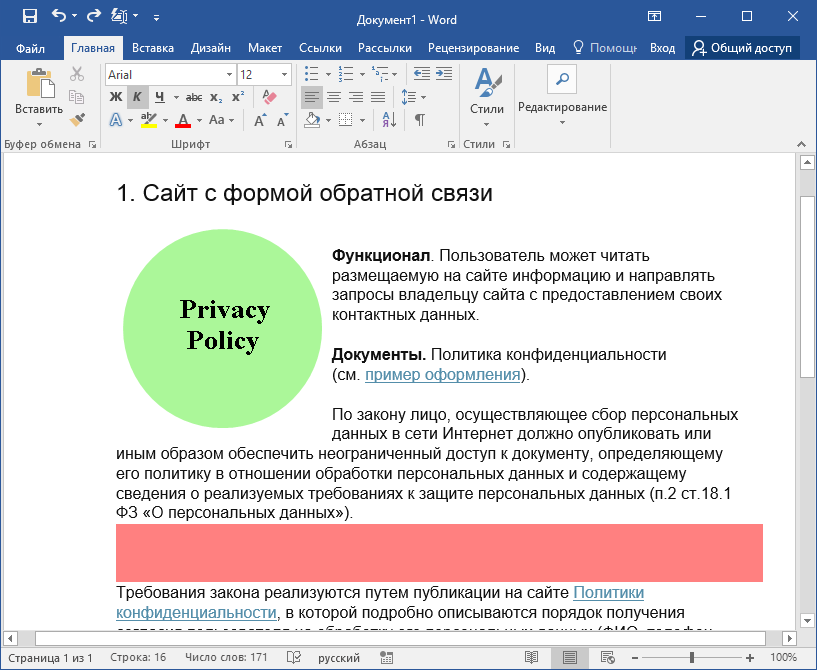Viewport: 817px width, 670px height.
Task: Create a multilevel list
Action: click(380, 74)
